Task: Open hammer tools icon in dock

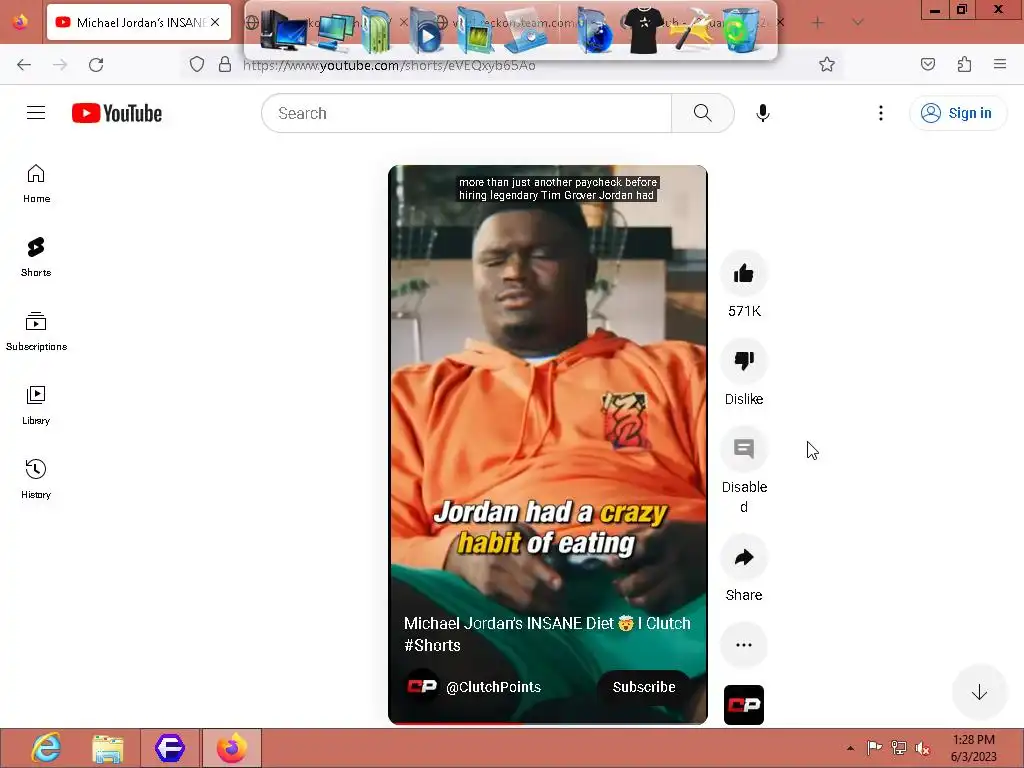Action: tap(691, 31)
